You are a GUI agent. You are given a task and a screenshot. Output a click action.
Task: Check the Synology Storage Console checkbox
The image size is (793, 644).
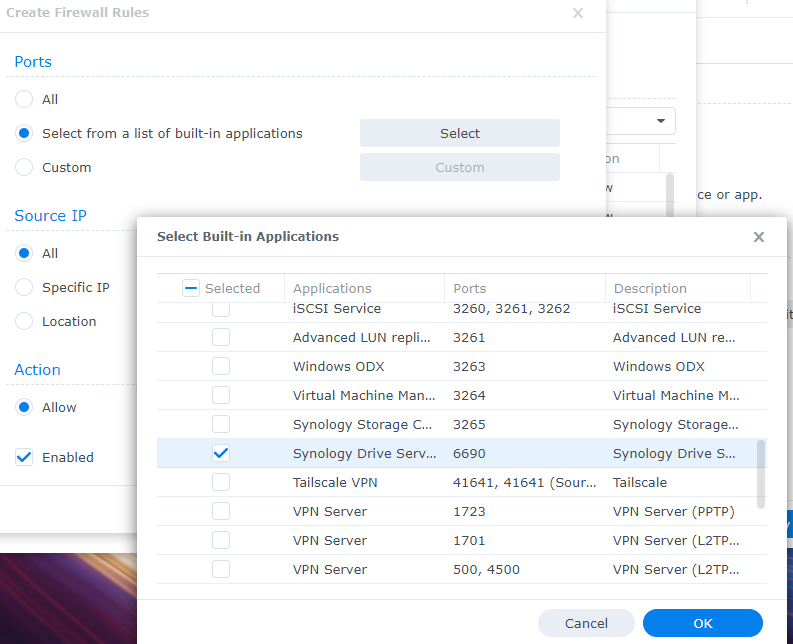pos(221,424)
